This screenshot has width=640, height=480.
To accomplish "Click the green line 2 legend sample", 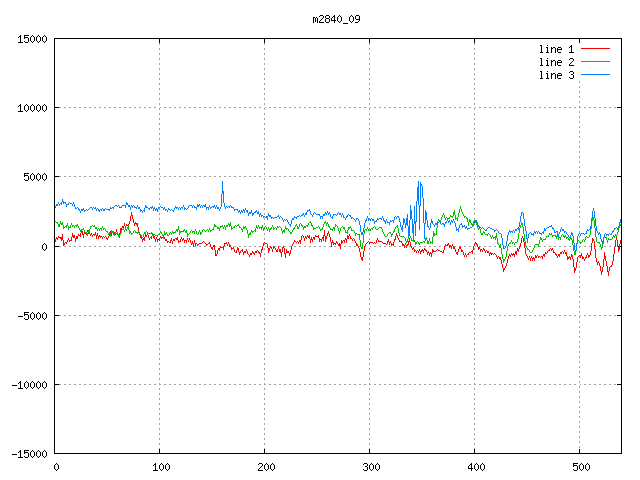I will (595, 62).
